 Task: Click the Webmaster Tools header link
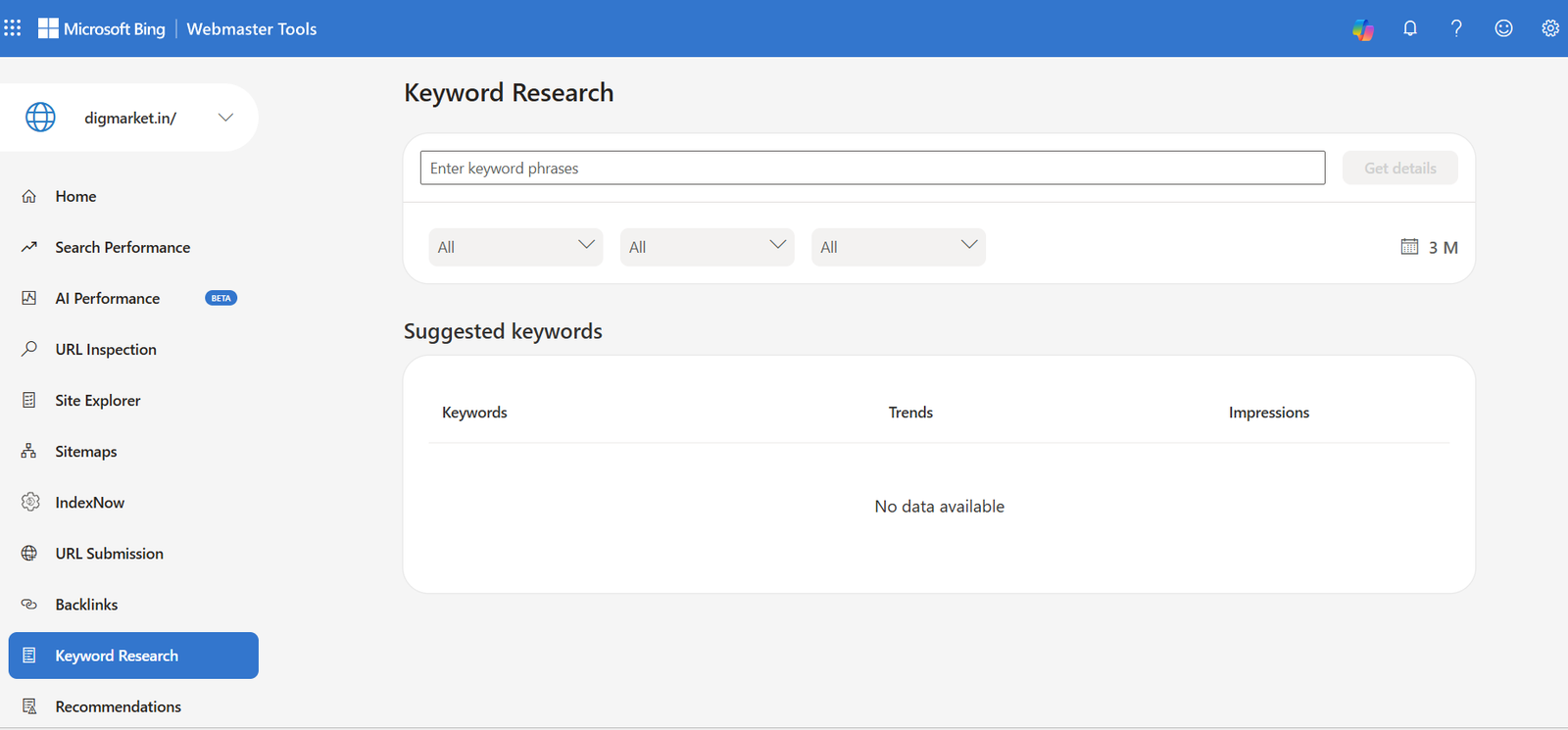[x=252, y=28]
